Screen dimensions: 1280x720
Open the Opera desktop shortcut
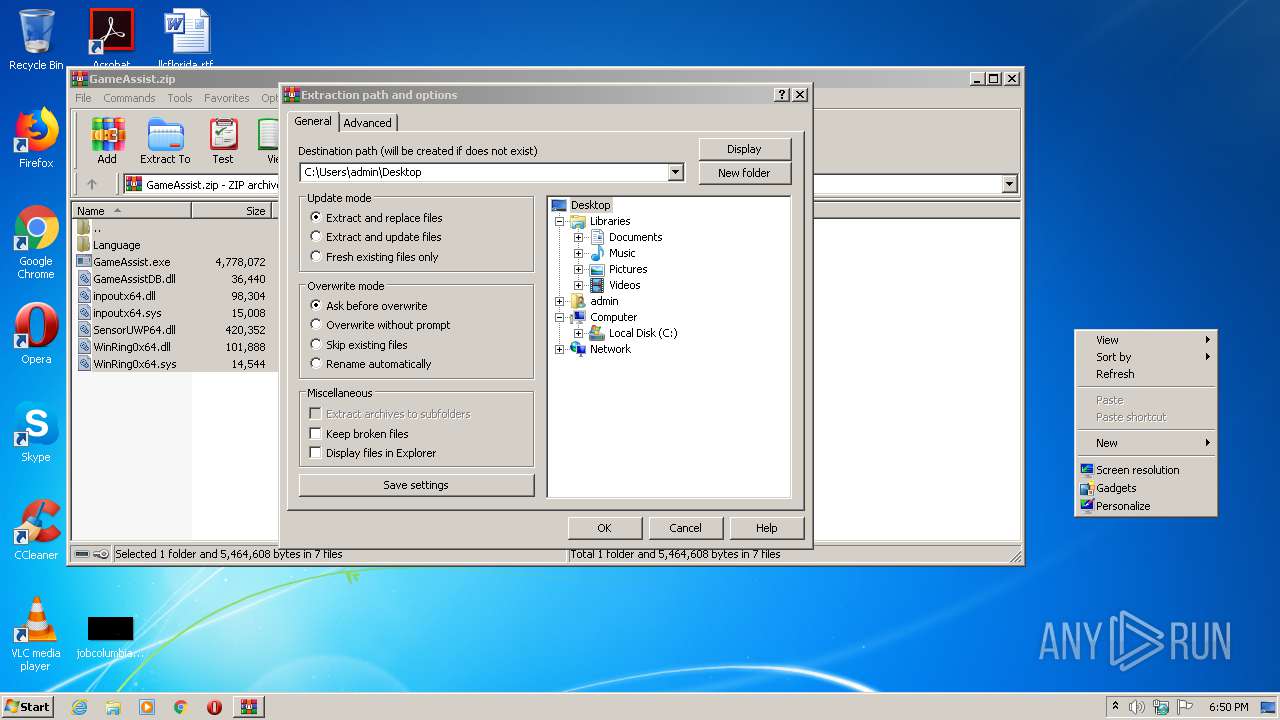point(36,334)
